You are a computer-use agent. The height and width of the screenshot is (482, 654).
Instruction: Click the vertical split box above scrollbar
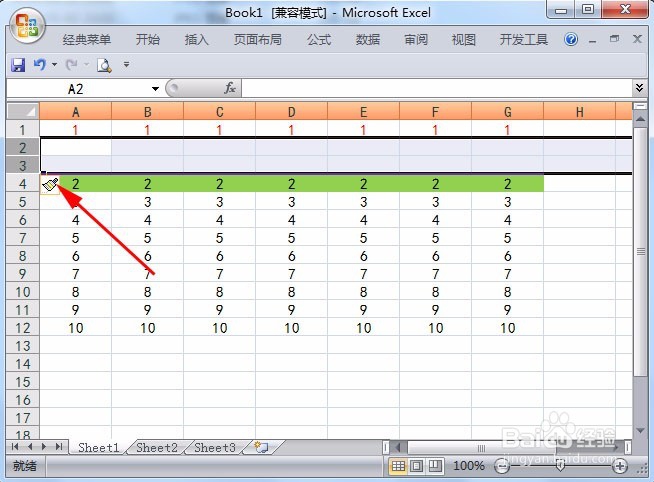640,106
